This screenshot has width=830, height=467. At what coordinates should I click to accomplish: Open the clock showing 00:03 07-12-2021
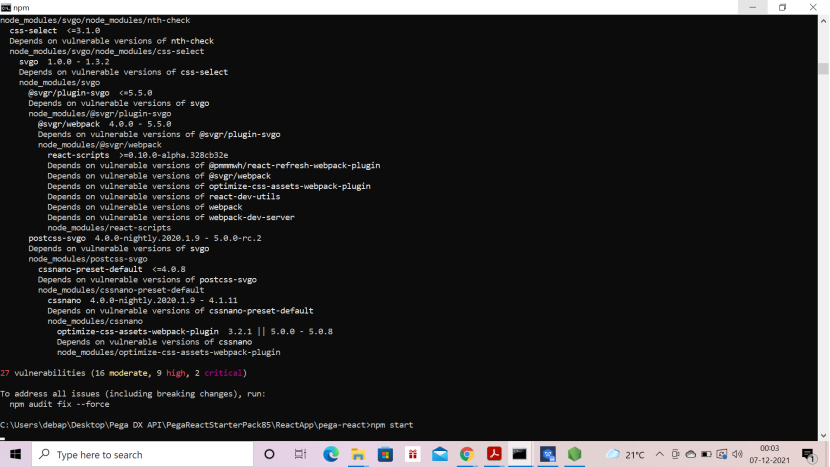click(769, 454)
